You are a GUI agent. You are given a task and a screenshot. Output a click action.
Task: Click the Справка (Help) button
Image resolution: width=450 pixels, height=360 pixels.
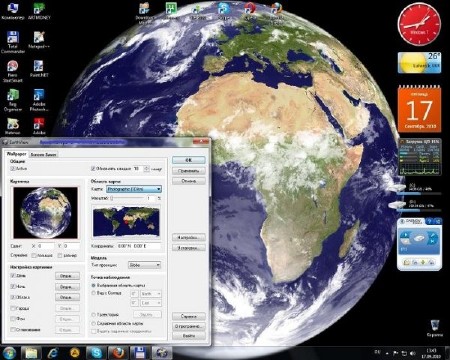189,316
